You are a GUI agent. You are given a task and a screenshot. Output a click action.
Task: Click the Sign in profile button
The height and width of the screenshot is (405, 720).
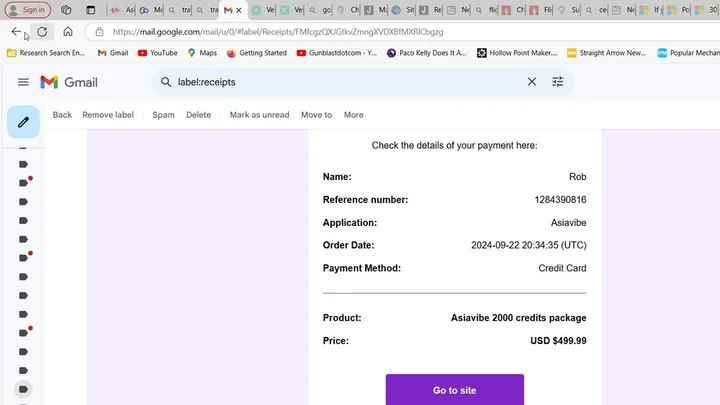coord(28,10)
